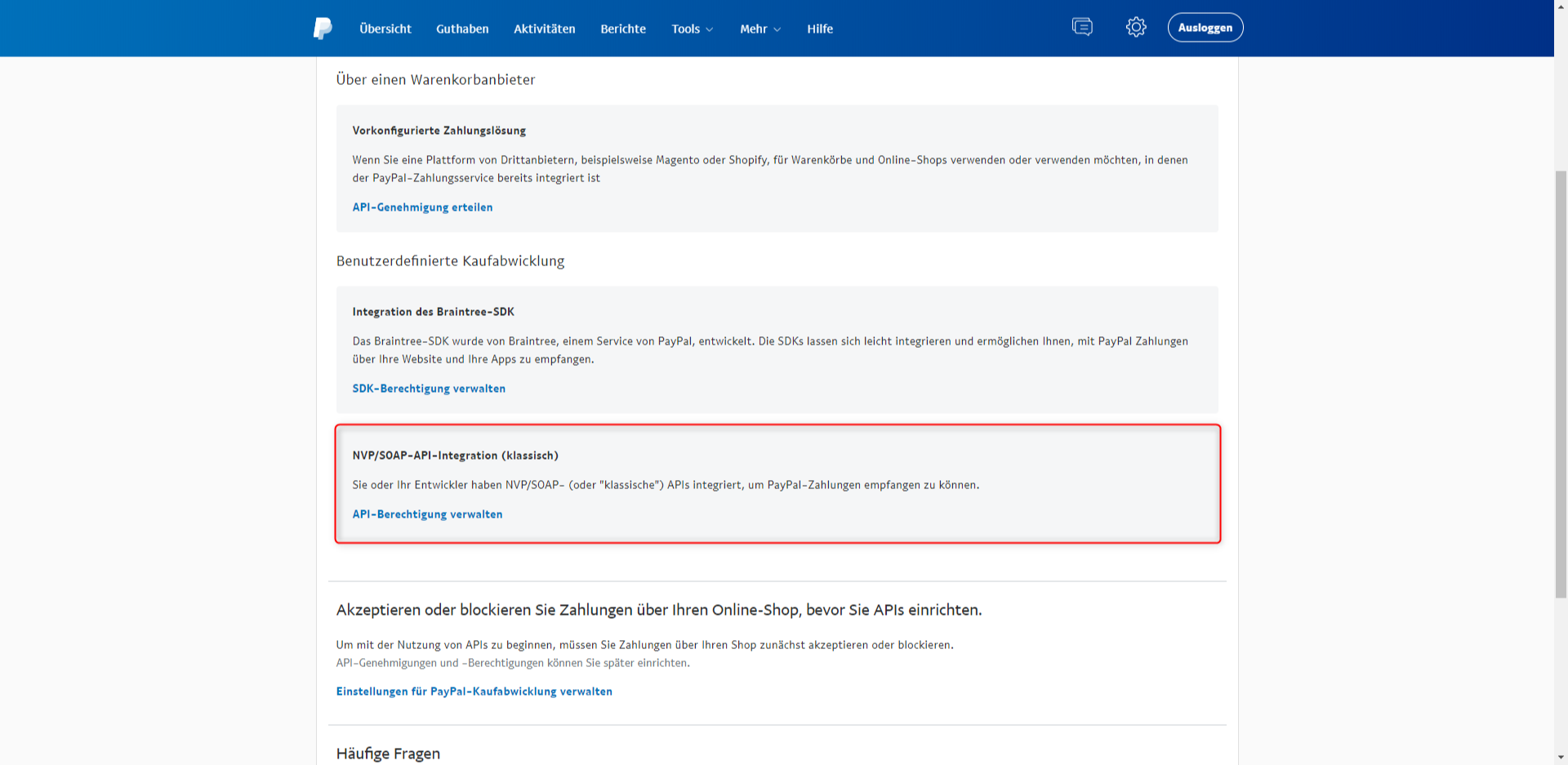This screenshot has width=1568, height=765.
Task: Open the Guthaben menu item
Action: [462, 29]
